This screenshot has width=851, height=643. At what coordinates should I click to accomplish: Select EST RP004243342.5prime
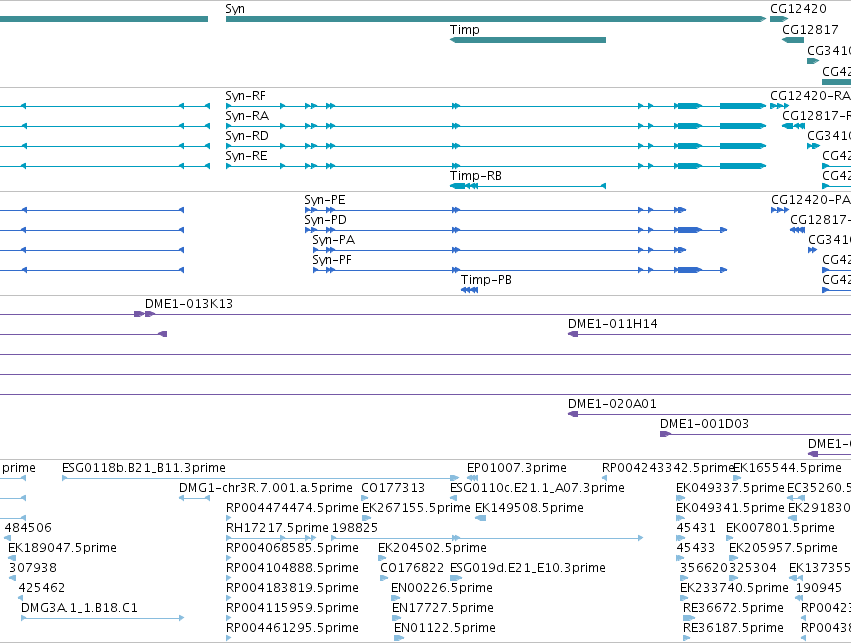tap(668, 468)
